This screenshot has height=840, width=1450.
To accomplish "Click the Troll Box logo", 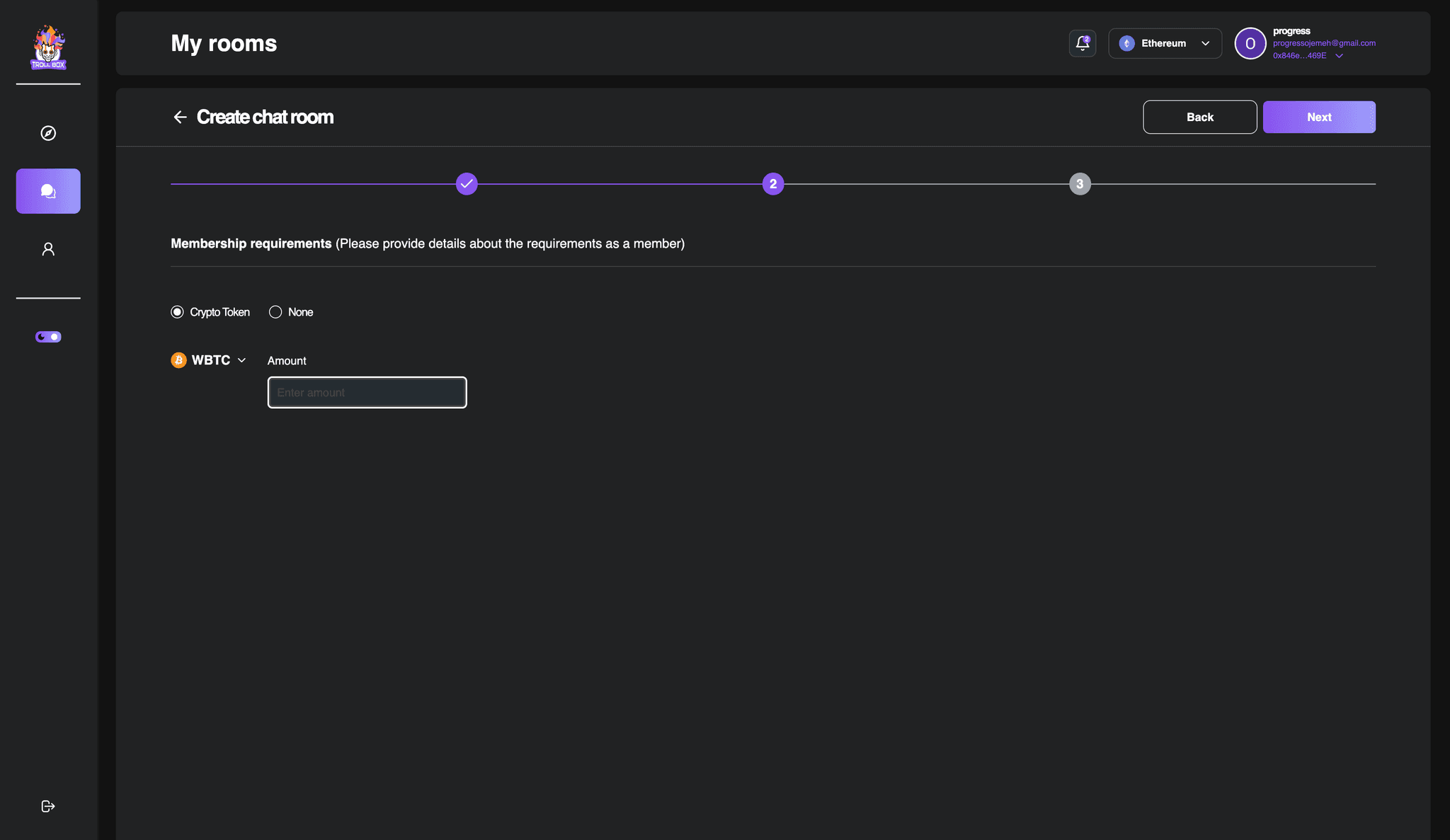I will (48, 47).
